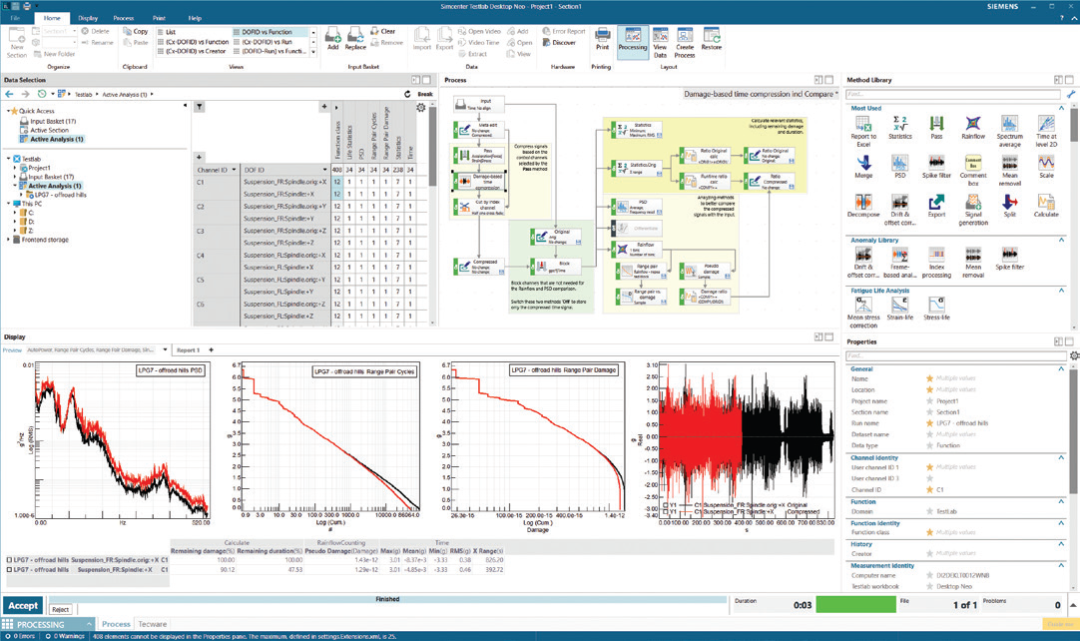The height and width of the screenshot is (641, 1080).
Task: Select Input Basket (17) under Quick Access
Action: 53,121
